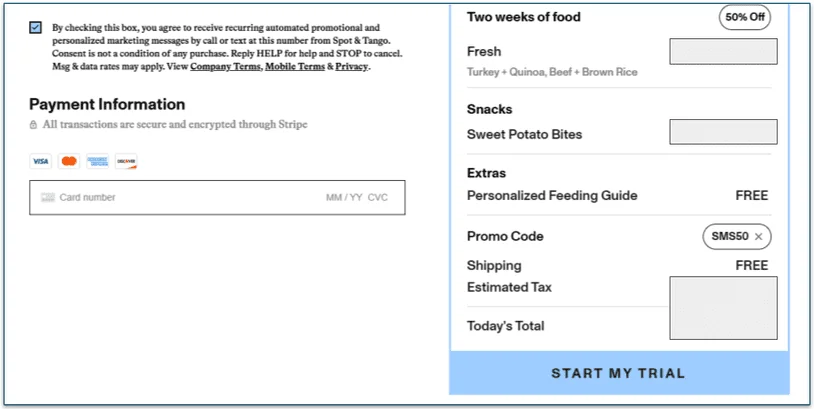Uncheck the promotional messages consent checkbox
Image resolution: width=814 pixels, height=409 pixels.
coord(36,28)
